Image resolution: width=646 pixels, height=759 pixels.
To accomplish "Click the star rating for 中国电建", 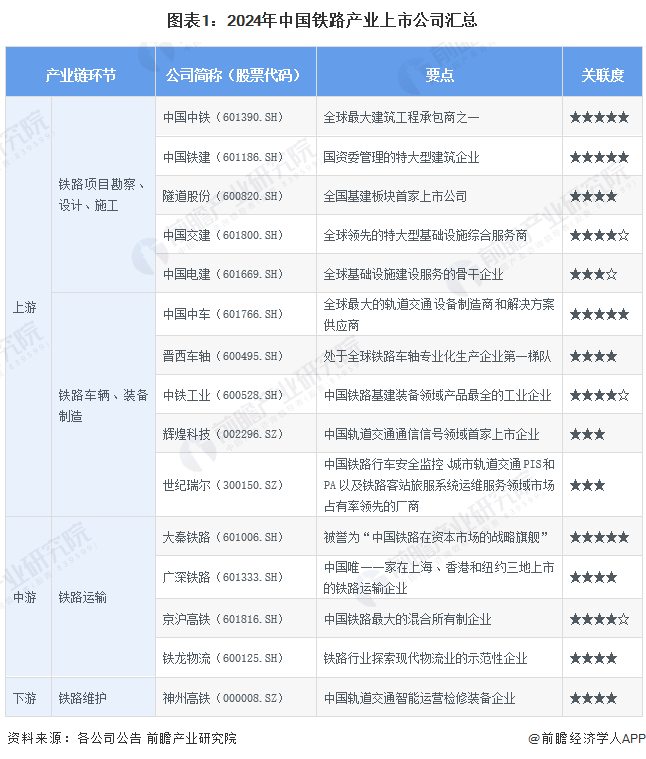I will 593,274.
